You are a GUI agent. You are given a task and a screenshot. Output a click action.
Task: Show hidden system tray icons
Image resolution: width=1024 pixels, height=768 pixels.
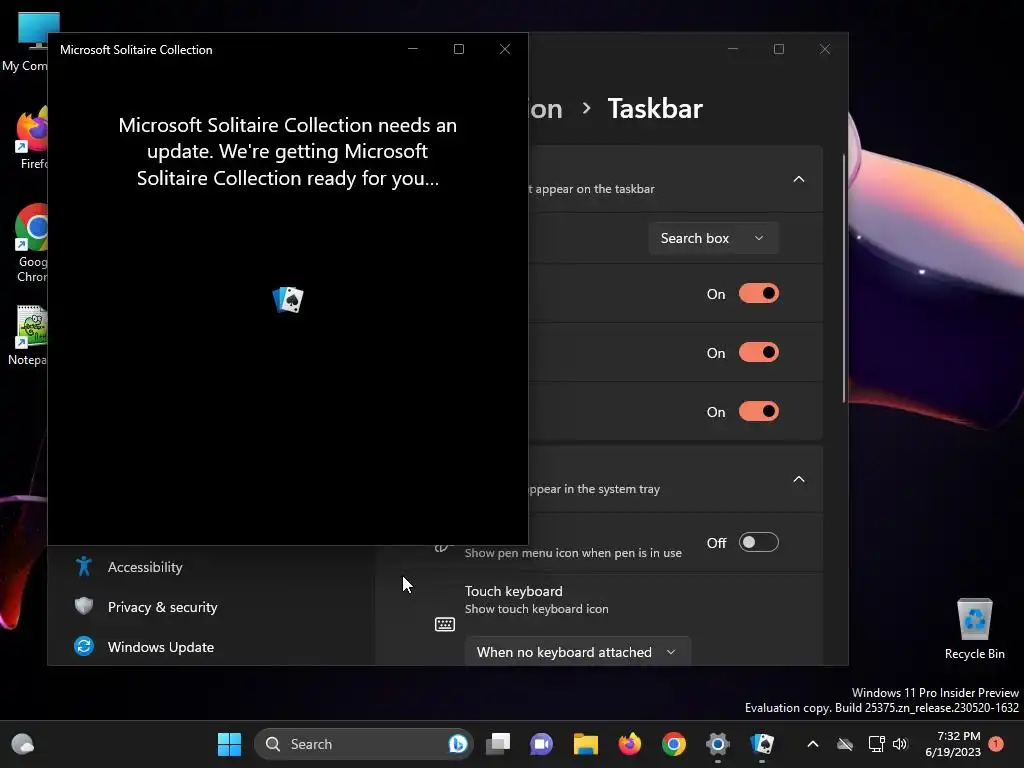pos(813,744)
